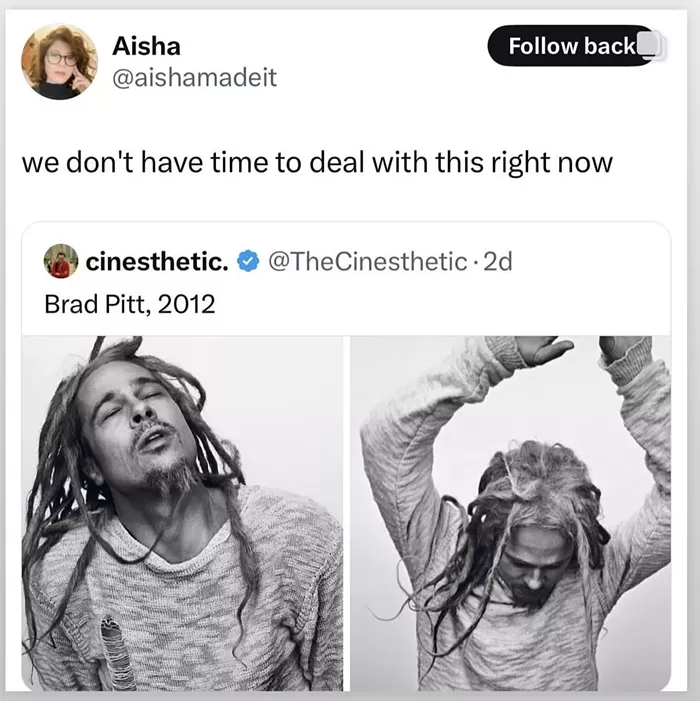
Task: Click the @TheCinesthetic handle
Action: [x=367, y=262]
